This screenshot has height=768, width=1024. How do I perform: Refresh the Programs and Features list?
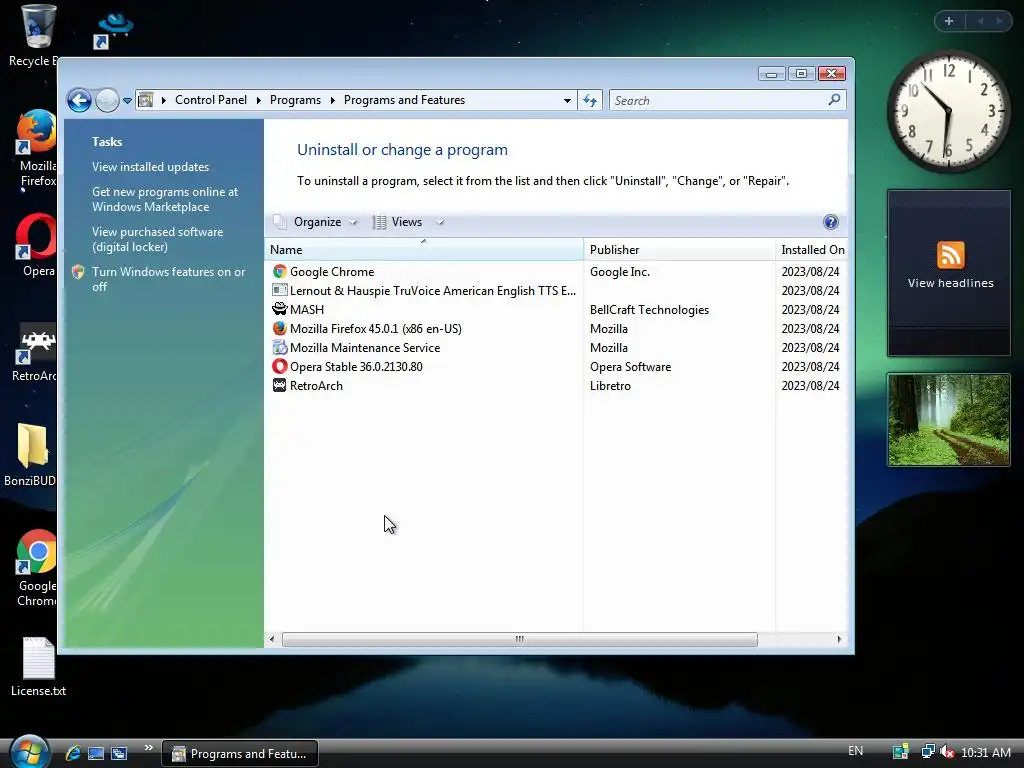click(x=590, y=101)
